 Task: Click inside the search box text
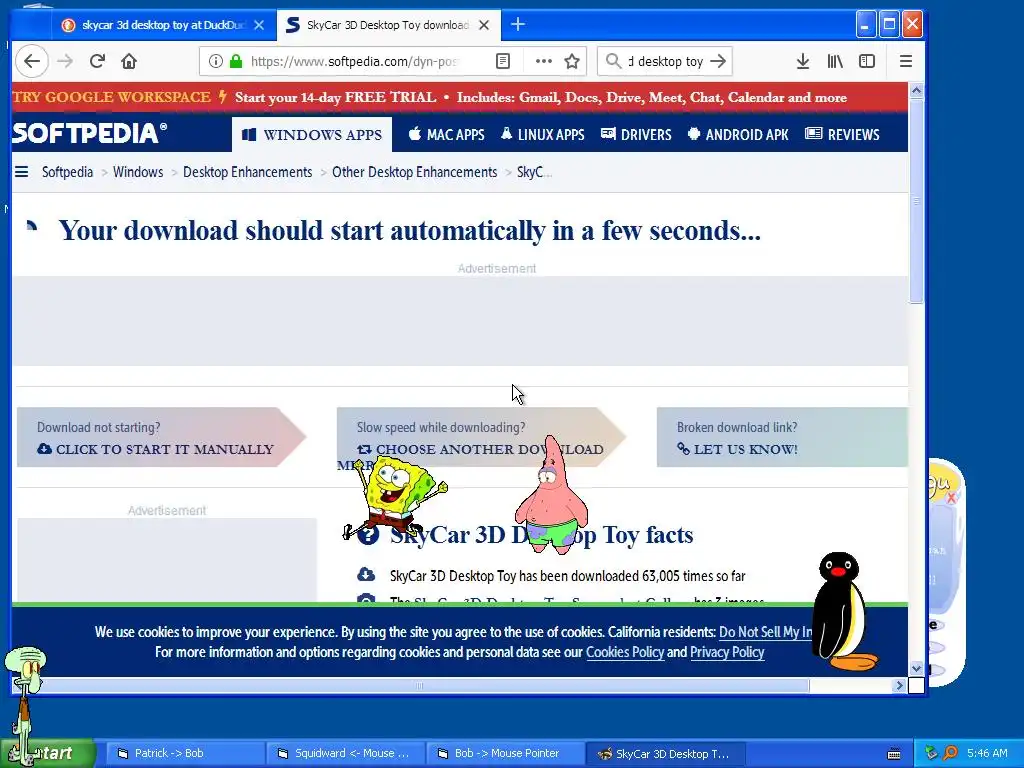pos(665,61)
